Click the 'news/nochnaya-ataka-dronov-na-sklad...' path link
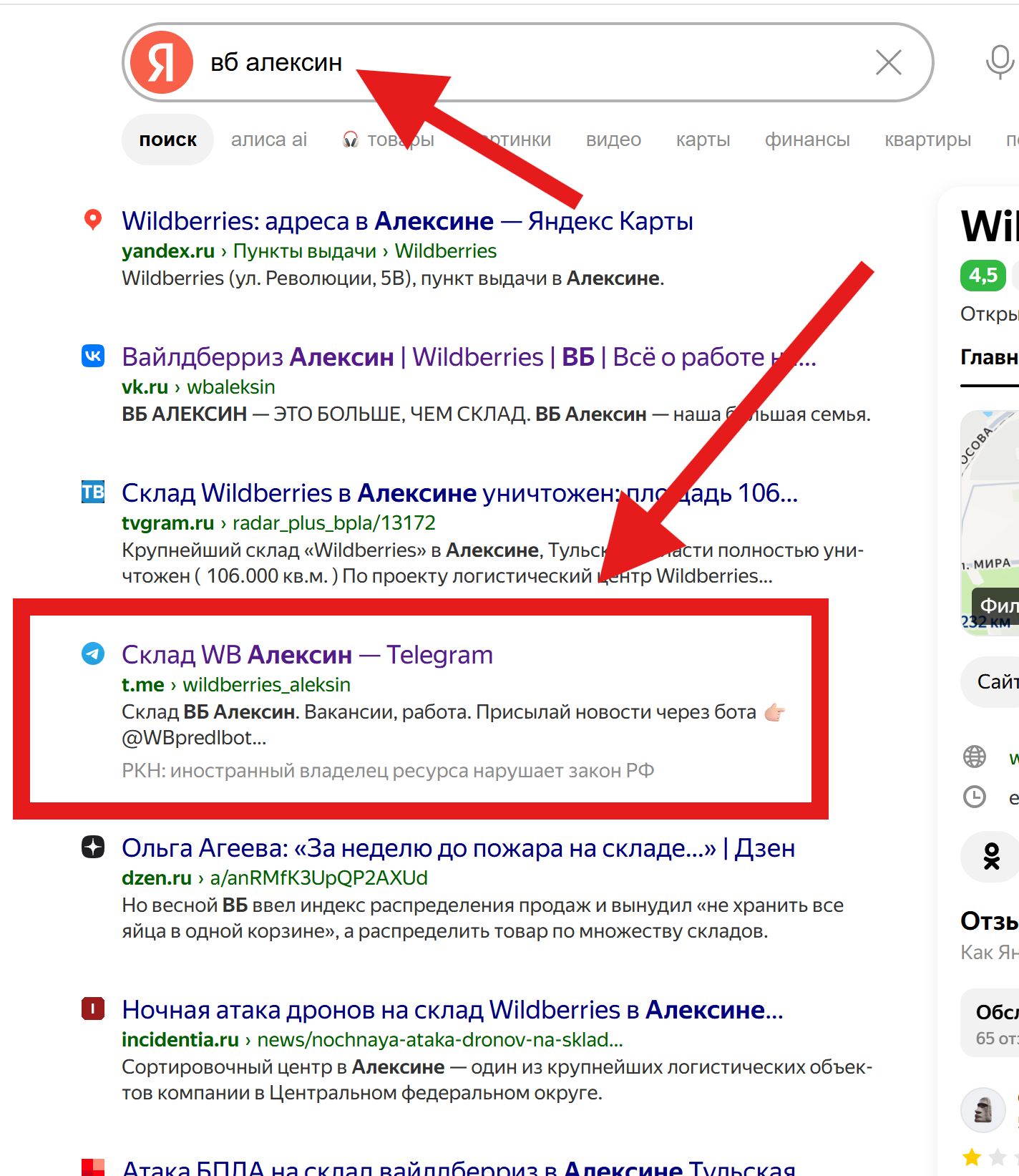Screen dimensions: 1019x1176 point(440,1040)
